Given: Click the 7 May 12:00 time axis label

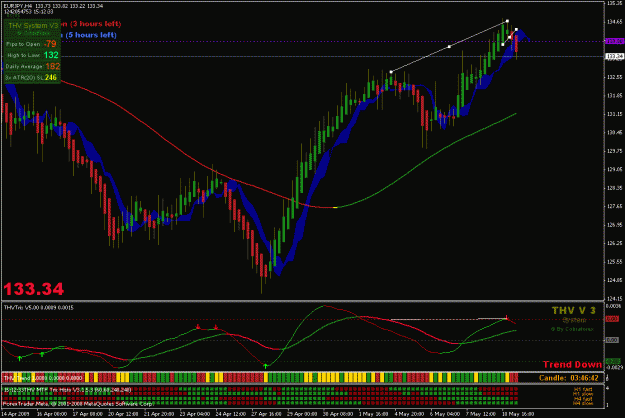Looking at the screenshot, I should 481,414.
